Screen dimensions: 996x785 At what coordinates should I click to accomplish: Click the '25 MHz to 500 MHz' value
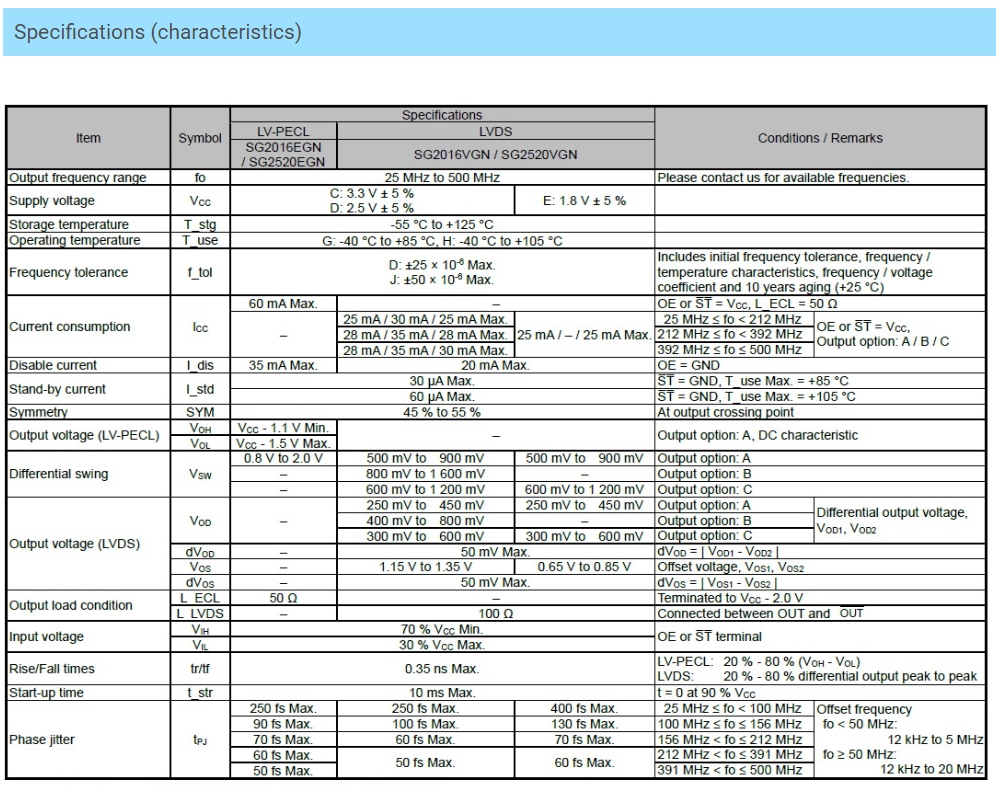[442, 178]
